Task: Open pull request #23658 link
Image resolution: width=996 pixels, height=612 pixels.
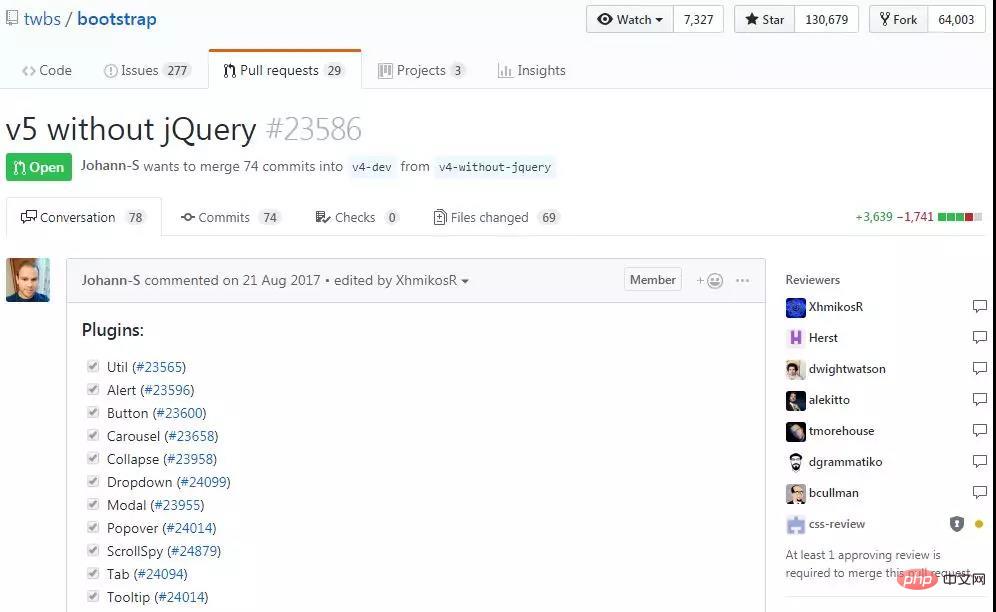Action: (x=191, y=437)
